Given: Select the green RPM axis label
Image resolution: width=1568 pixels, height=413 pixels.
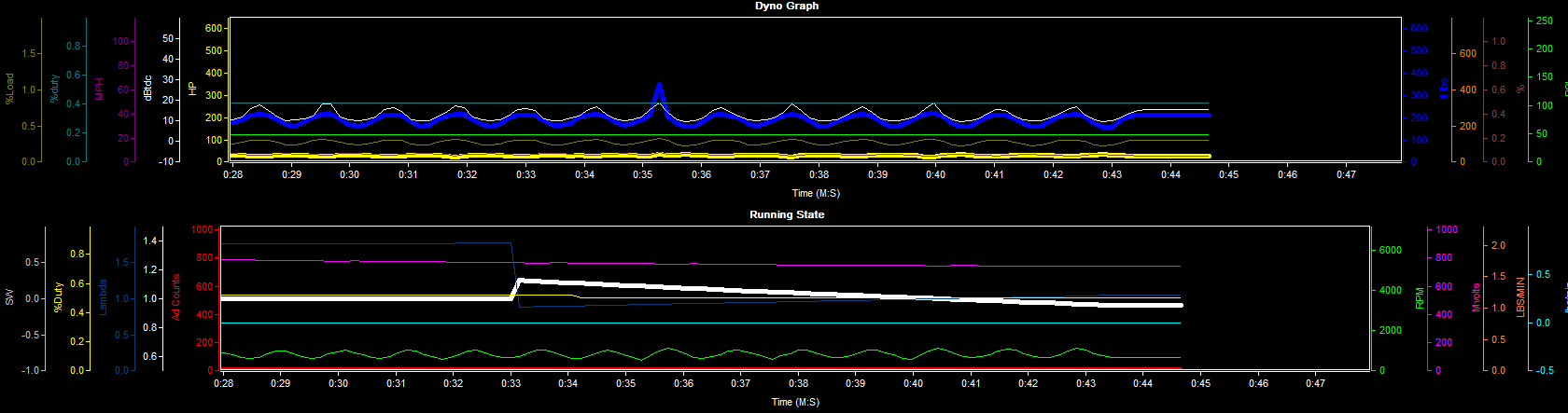Looking at the screenshot, I should 1420,298.
